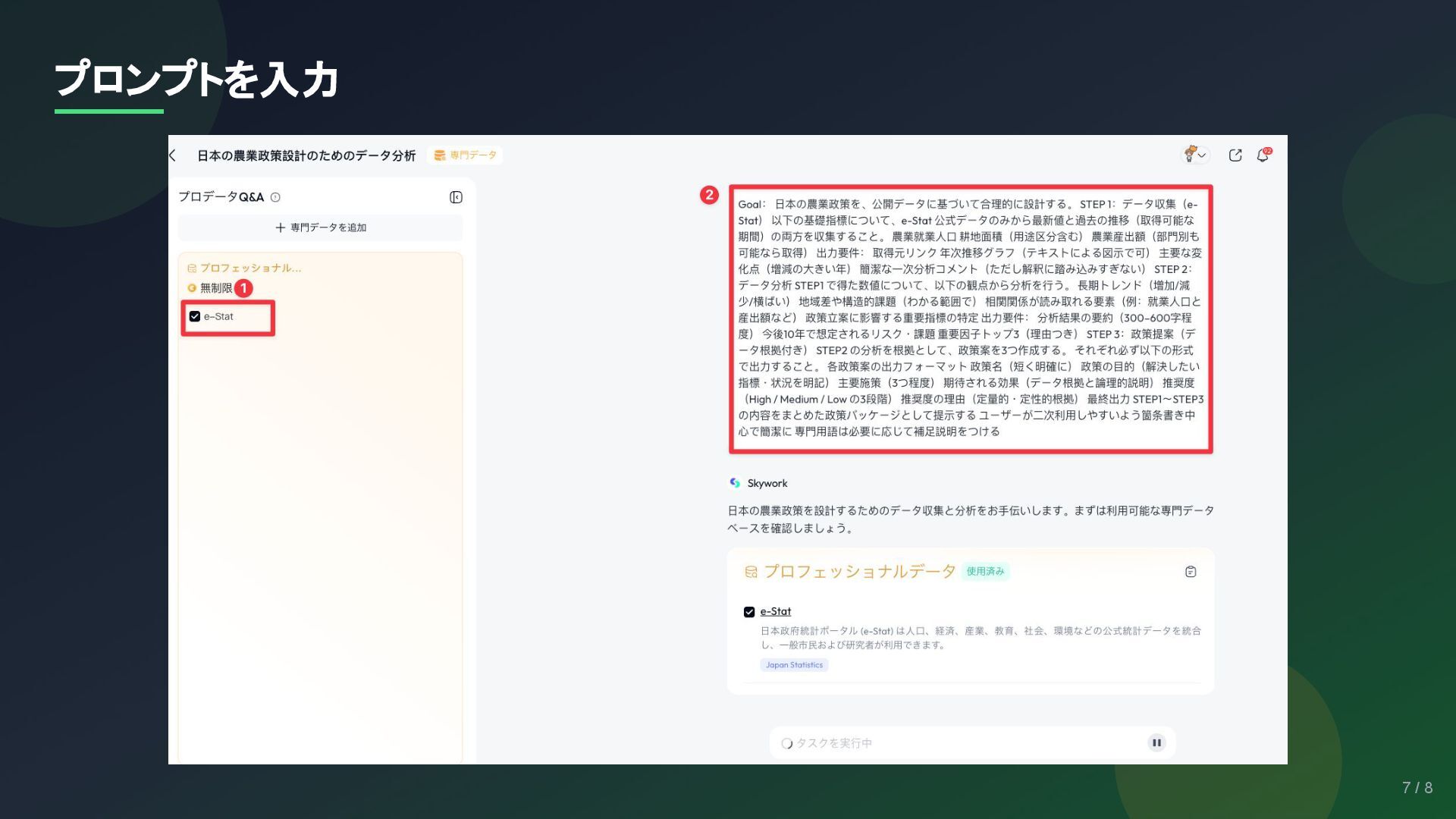Click the 専門データを追加 button

[x=320, y=227]
